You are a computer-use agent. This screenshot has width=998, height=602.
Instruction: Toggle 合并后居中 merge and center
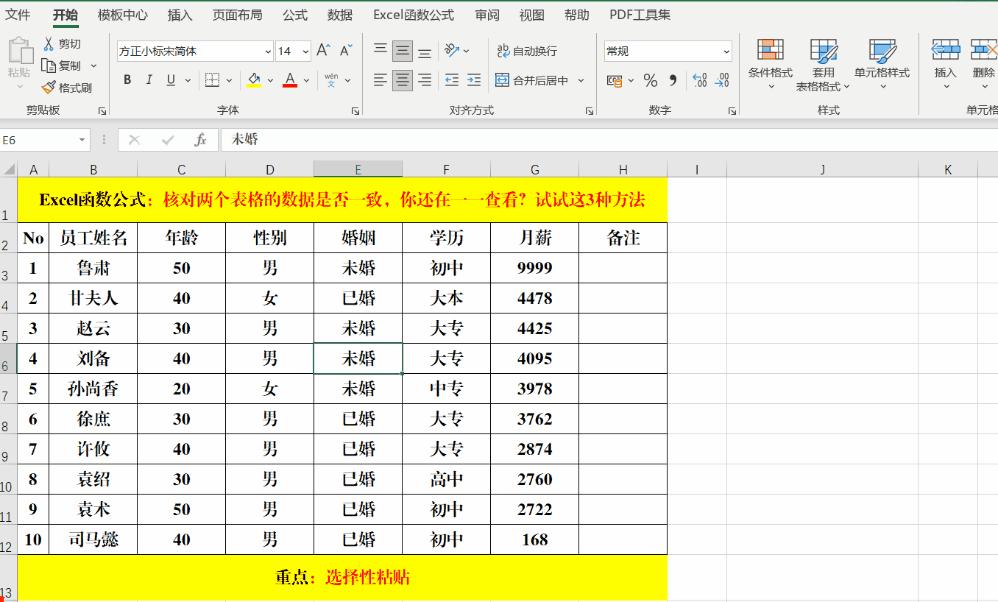click(x=532, y=80)
